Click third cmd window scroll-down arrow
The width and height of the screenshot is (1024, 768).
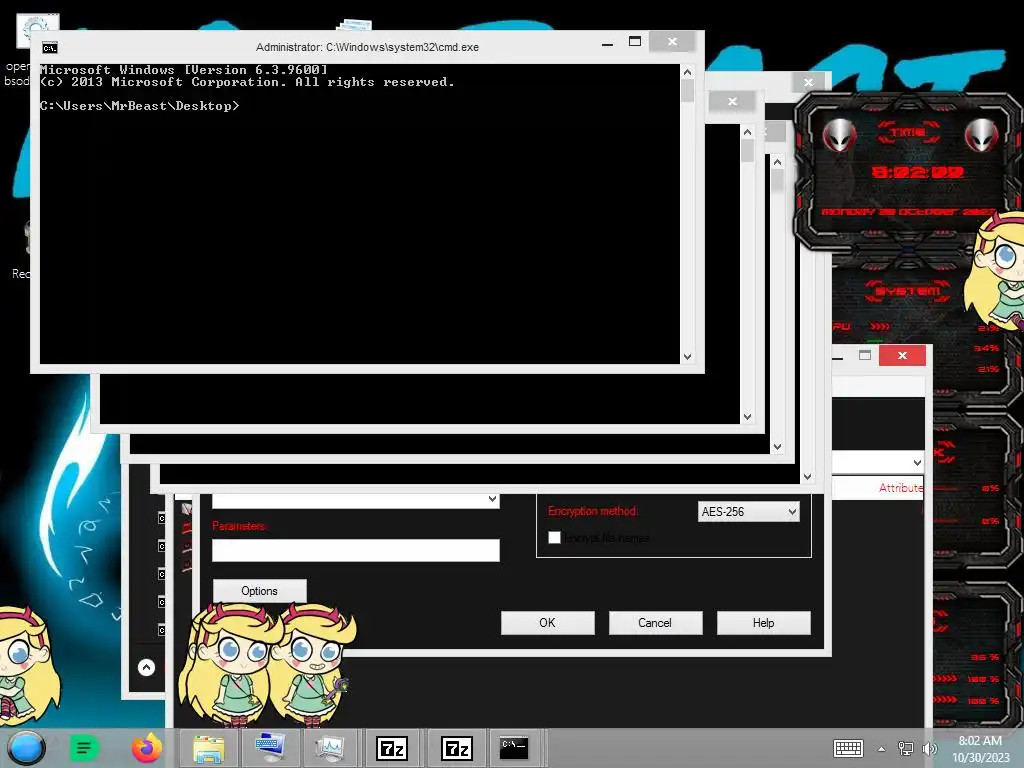[777, 447]
